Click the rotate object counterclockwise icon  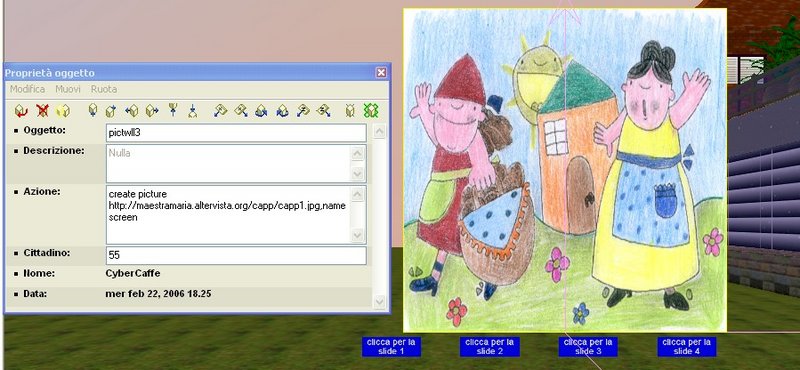pyautogui.click(x=261, y=110)
